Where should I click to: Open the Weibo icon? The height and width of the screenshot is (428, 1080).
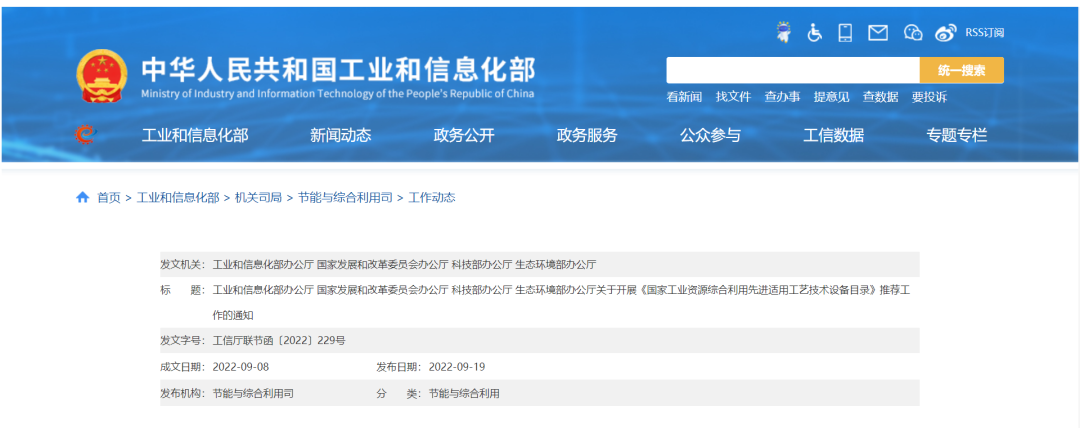tap(946, 32)
